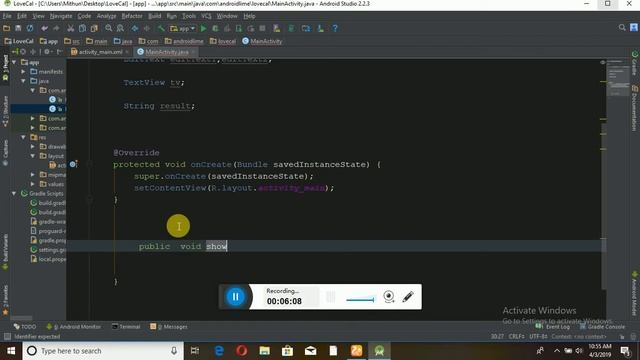
Task: Open Opera from the taskbar
Action: 241,351
